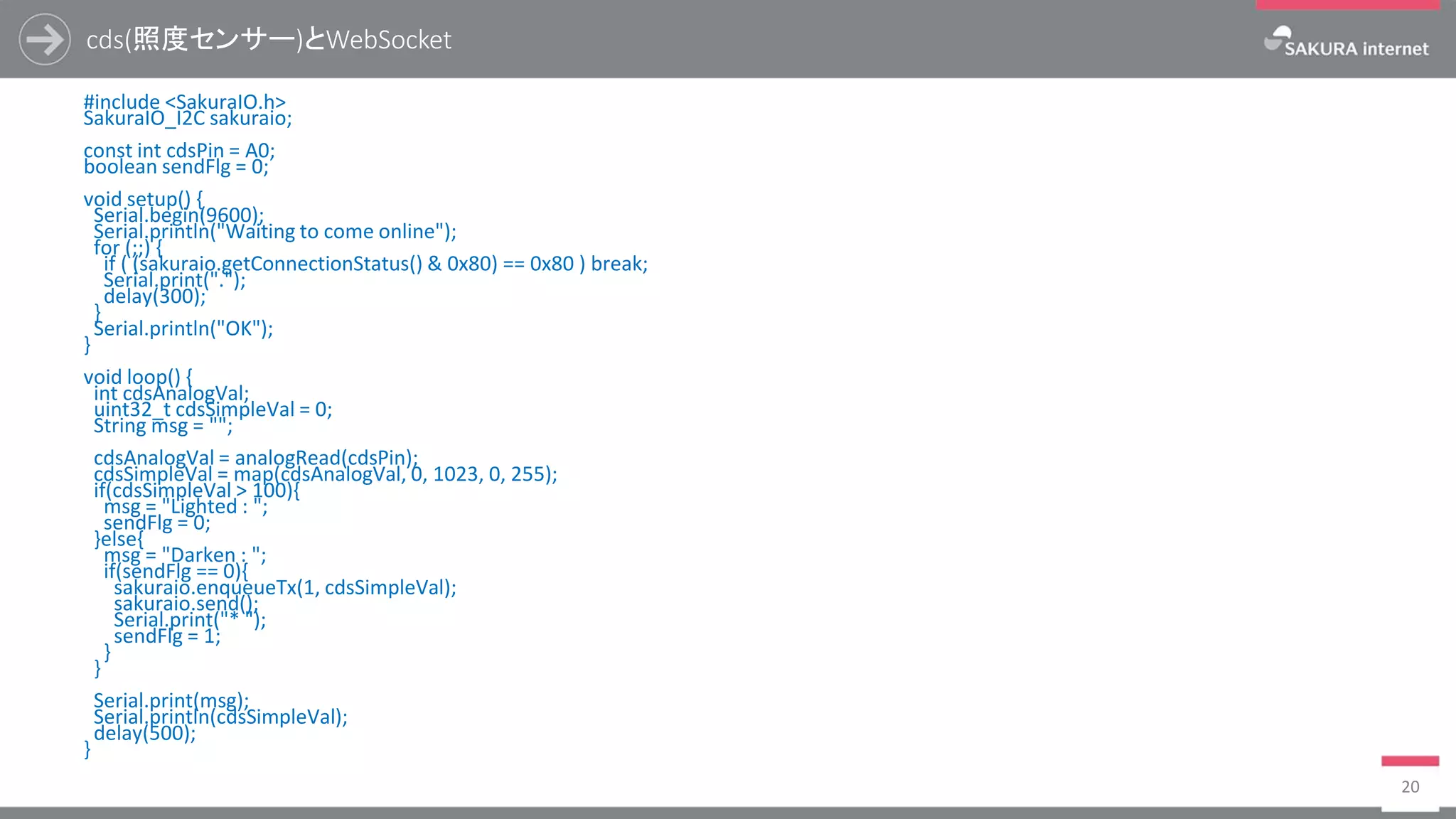Screen dimensions: 1456x819
Task: Click the sakuraio.enqueueTx(1, cdsSimpleVal) line
Action: tap(285, 587)
